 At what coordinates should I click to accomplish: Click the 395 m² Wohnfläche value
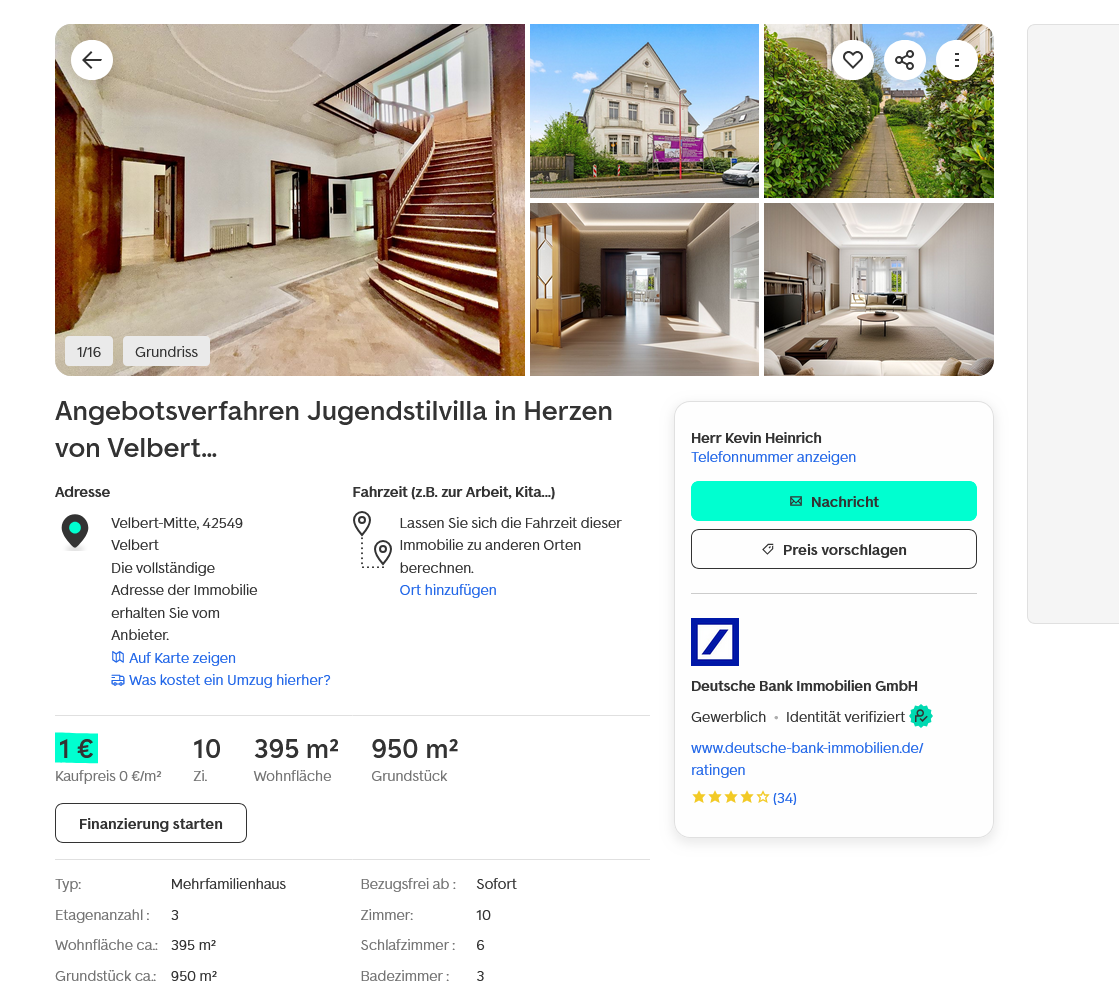pos(296,748)
